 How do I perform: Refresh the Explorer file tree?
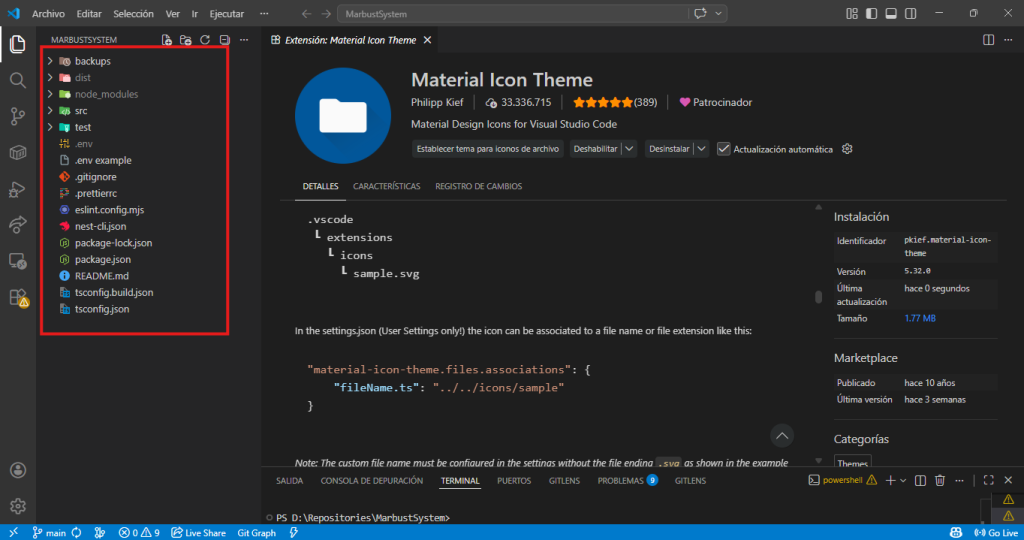[205, 40]
